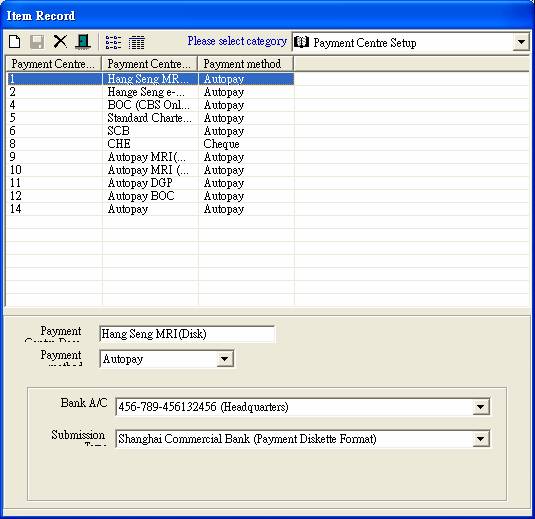
Task: Select the Autopay BOC row
Action: (150, 196)
